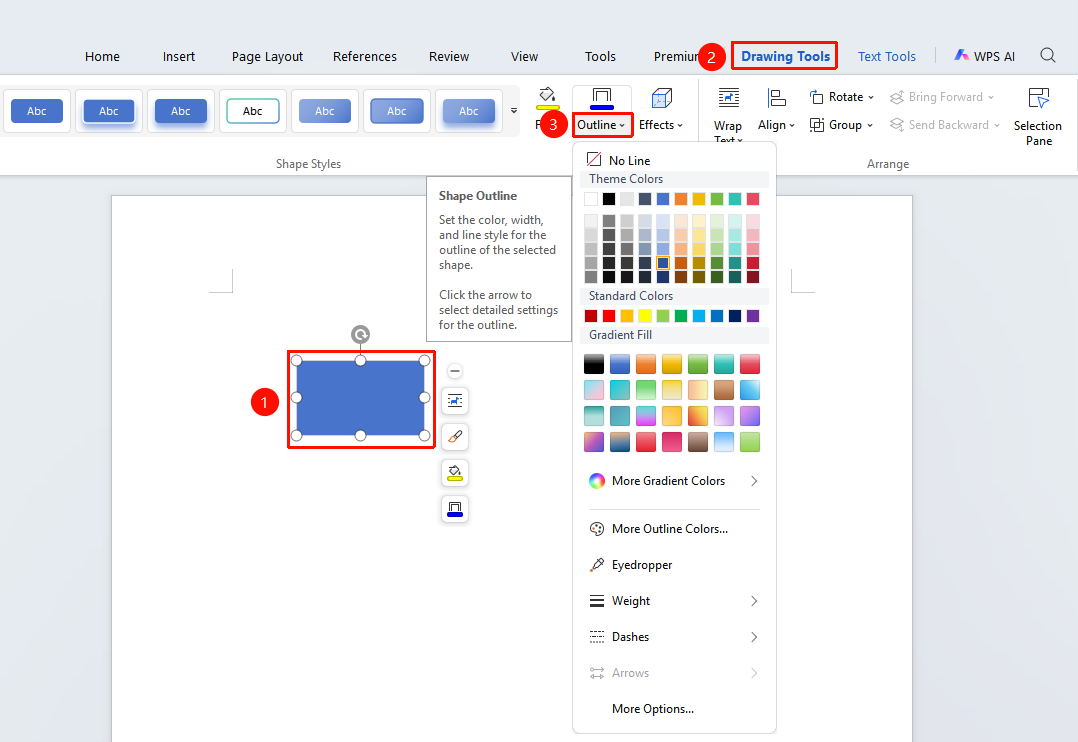Select the black theme color swatch
1078x742 pixels.
608,199
